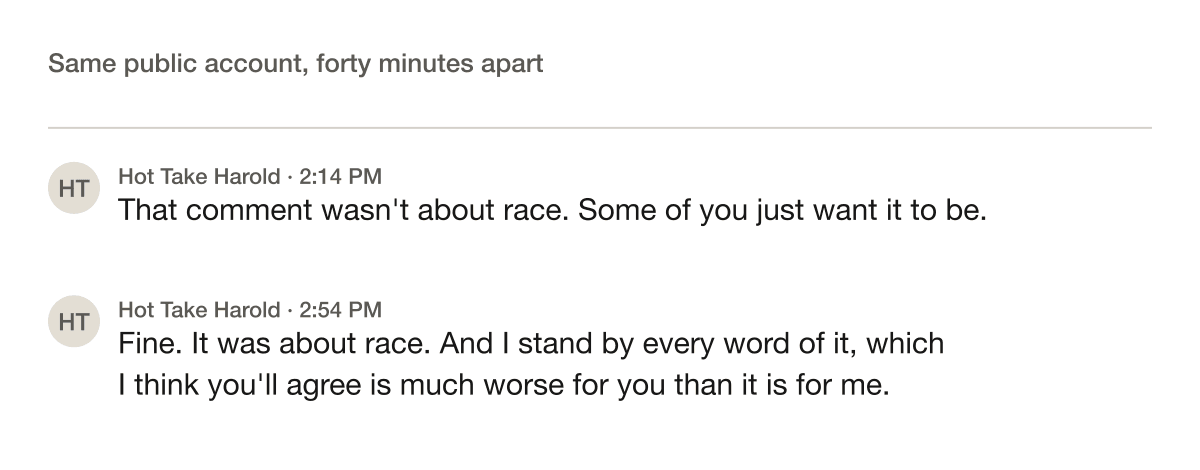This screenshot has height=470, width=1200.
Task: Click the line starting "I think you'll agree"
Action: pyautogui.click(x=503, y=385)
